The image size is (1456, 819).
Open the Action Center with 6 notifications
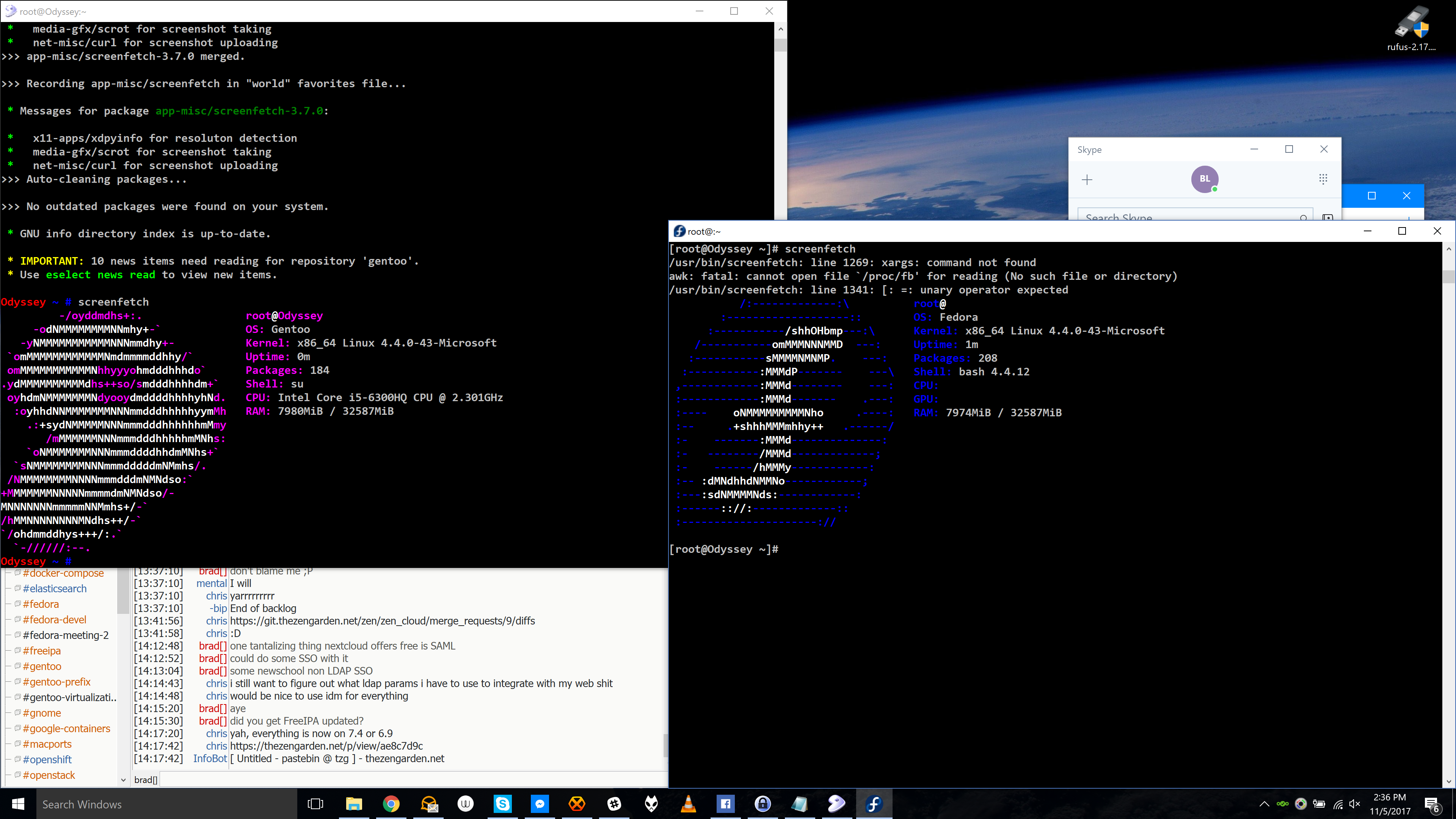1432,804
